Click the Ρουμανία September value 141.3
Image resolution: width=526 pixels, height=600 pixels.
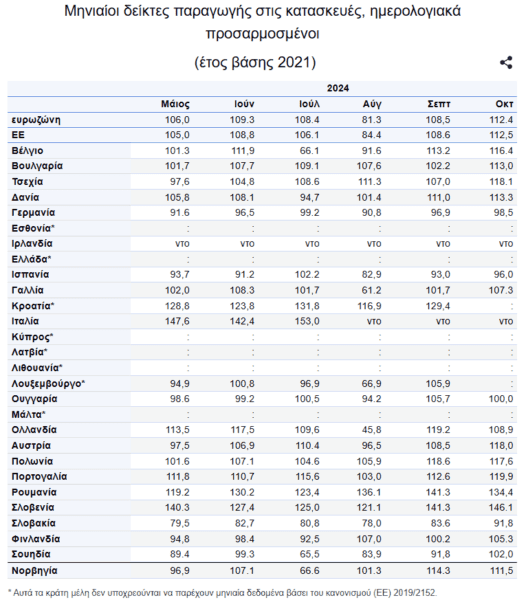(x=438, y=492)
